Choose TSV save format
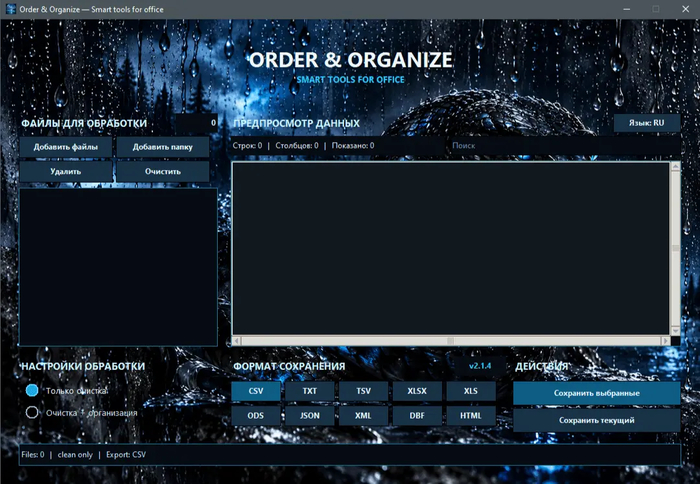The height and width of the screenshot is (484, 700). (363, 391)
